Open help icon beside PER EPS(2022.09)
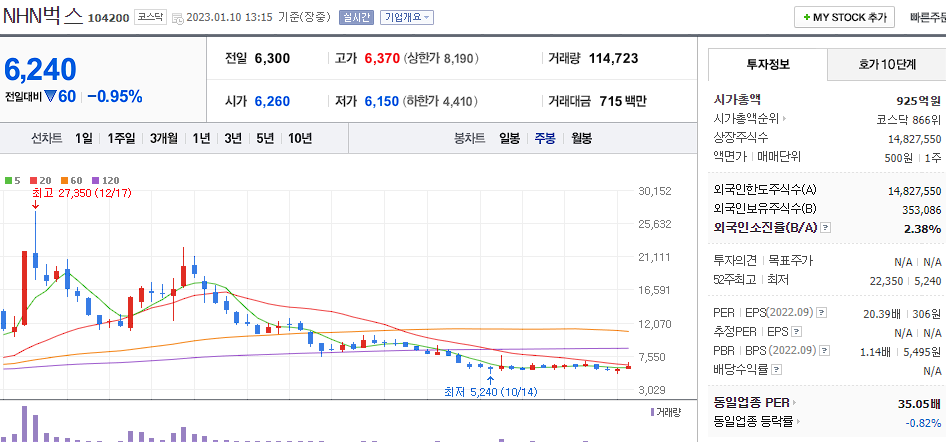Screen dimensions: 946x442 click(x=822, y=313)
